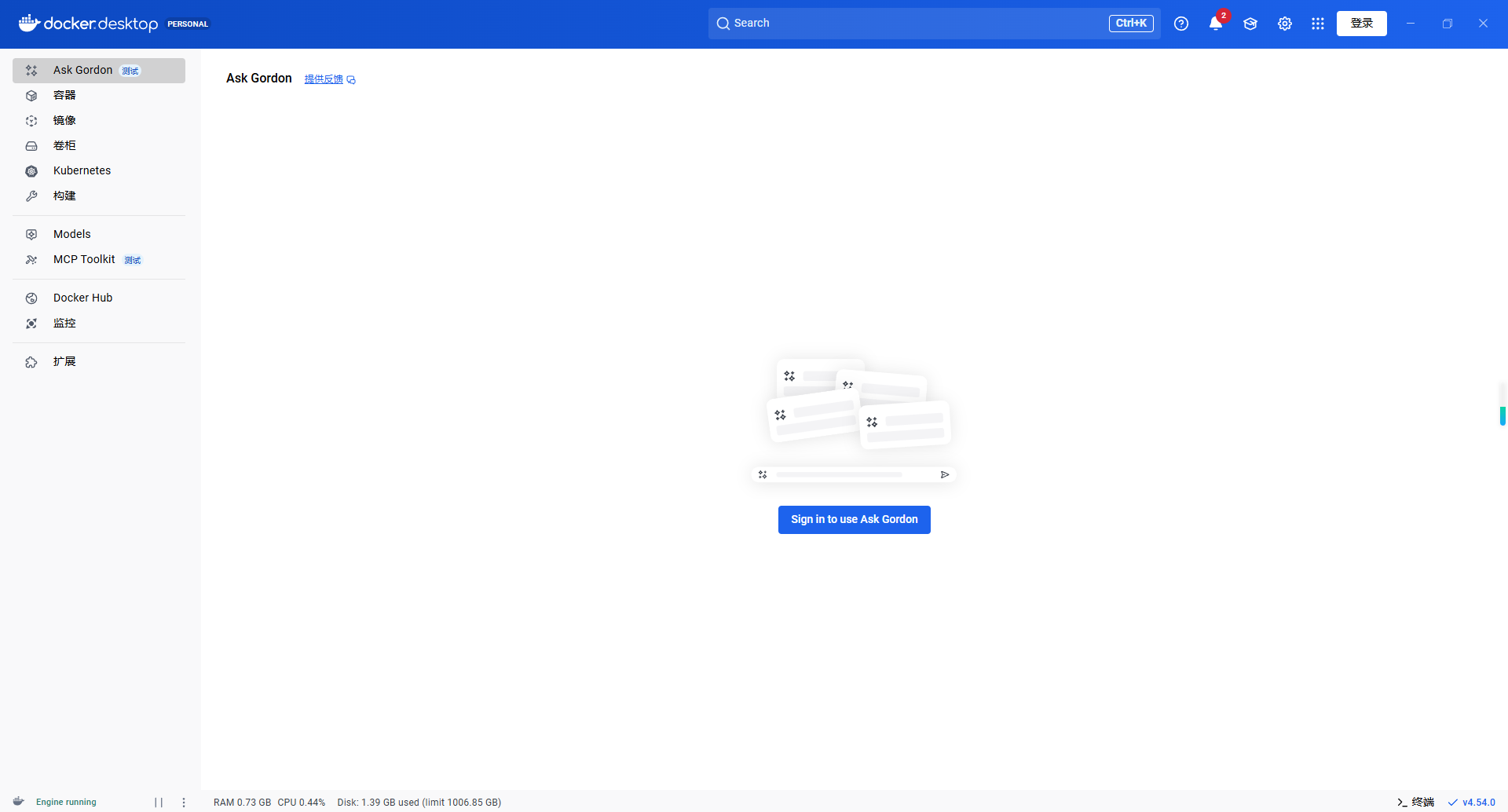Image resolution: width=1508 pixels, height=812 pixels.
Task: Open the 镜像 images section
Action: tap(99, 121)
